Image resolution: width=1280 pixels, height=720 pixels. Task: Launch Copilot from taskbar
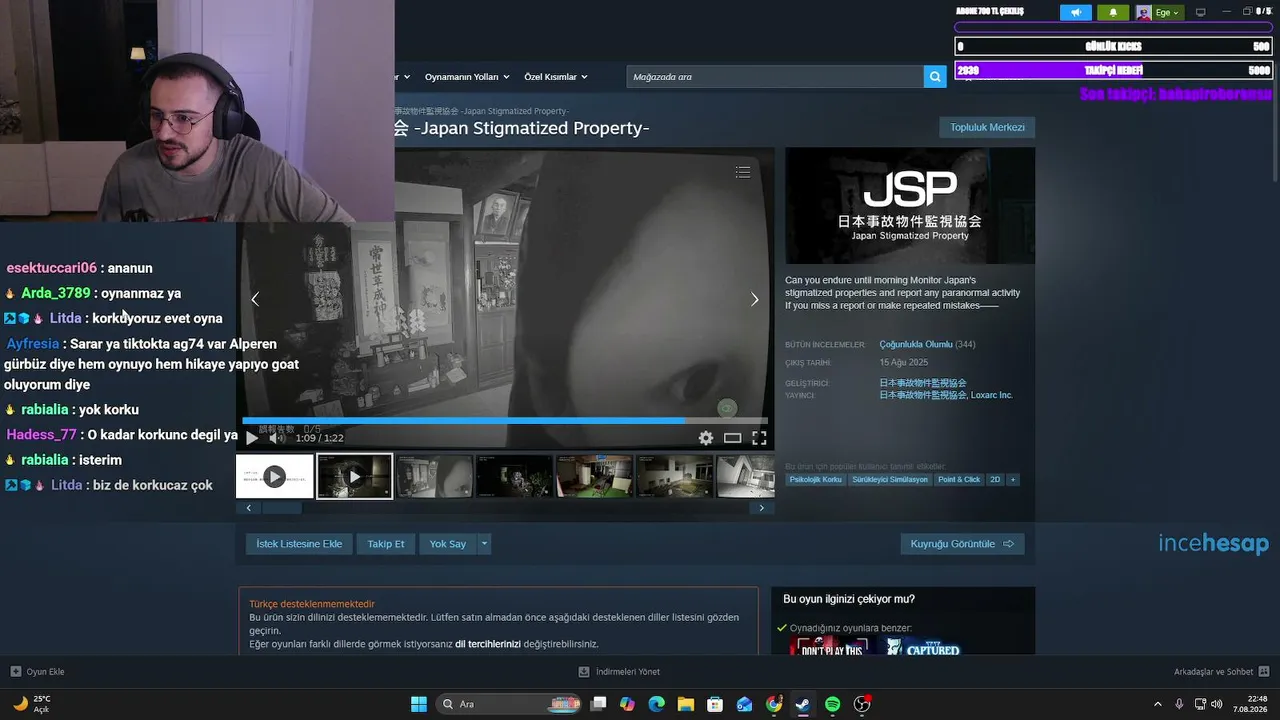627,704
